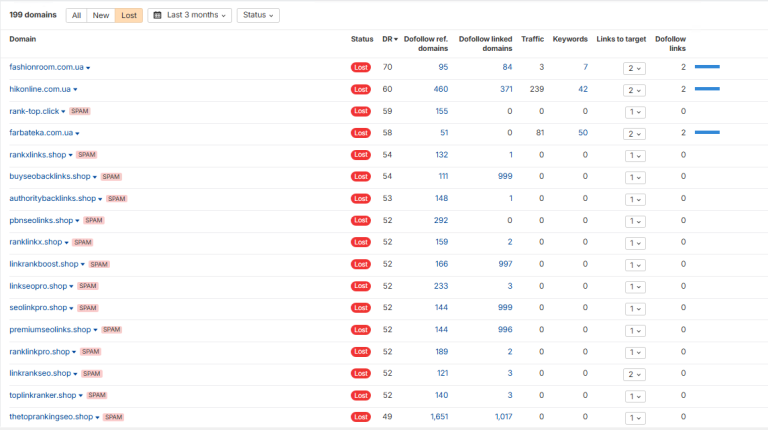Open toplinkranker.shop domain link
Screen dimensions: 768x430
pos(43,395)
